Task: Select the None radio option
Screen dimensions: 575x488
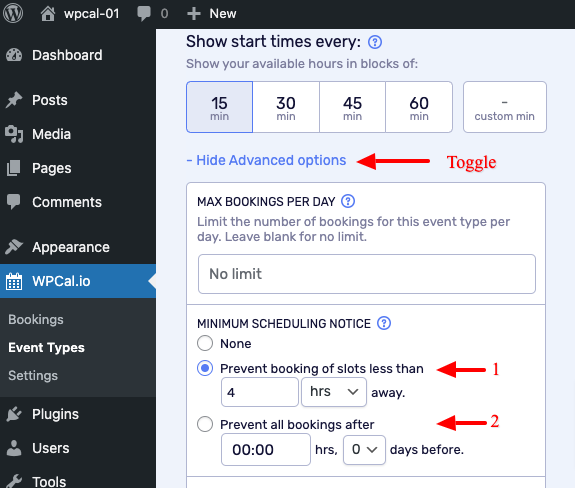Action: click(x=205, y=343)
